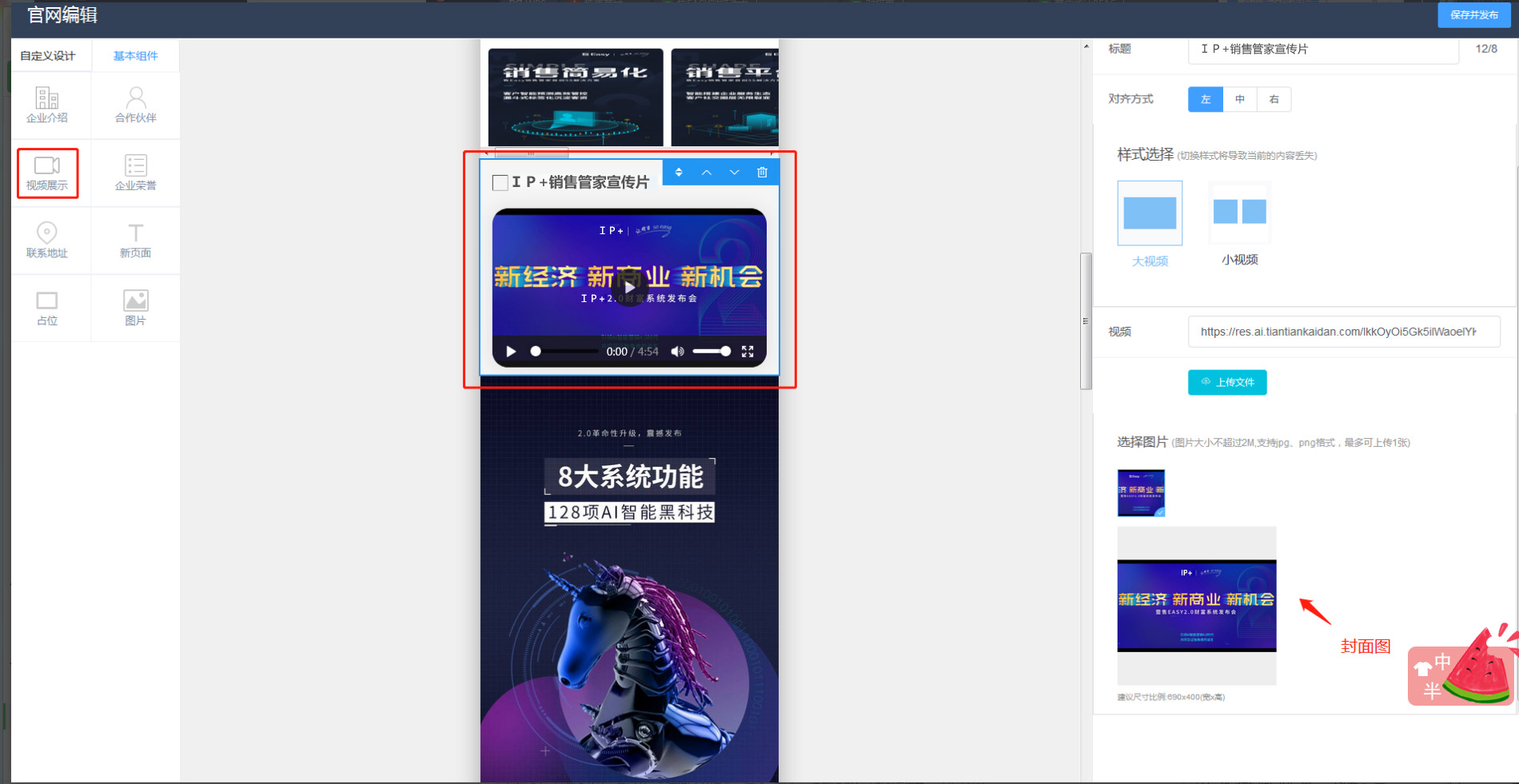Switch to 自定义设计 tab

click(48, 56)
